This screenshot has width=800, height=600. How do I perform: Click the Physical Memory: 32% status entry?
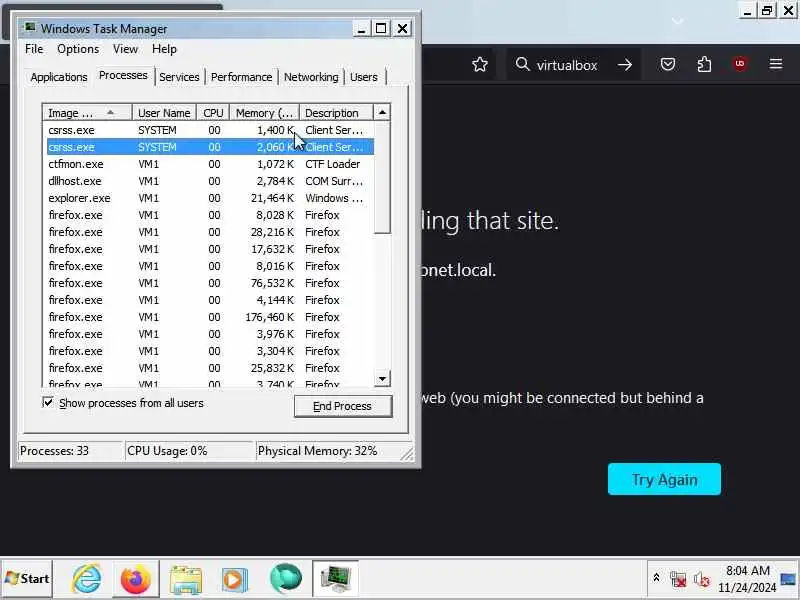[x=317, y=451]
